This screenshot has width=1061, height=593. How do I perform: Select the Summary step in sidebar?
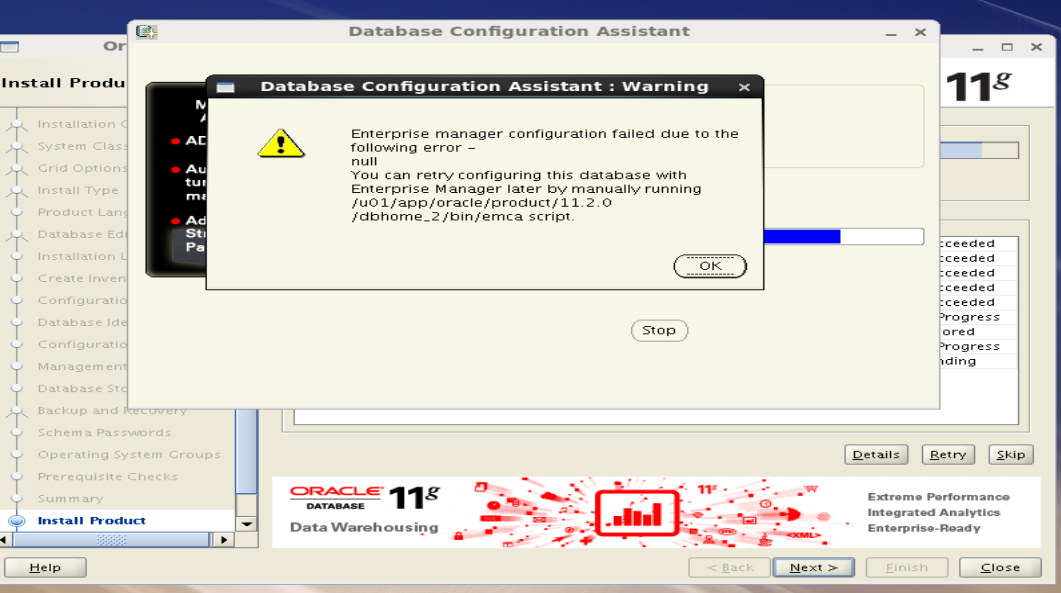pyautogui.click(x=70, y=499)
